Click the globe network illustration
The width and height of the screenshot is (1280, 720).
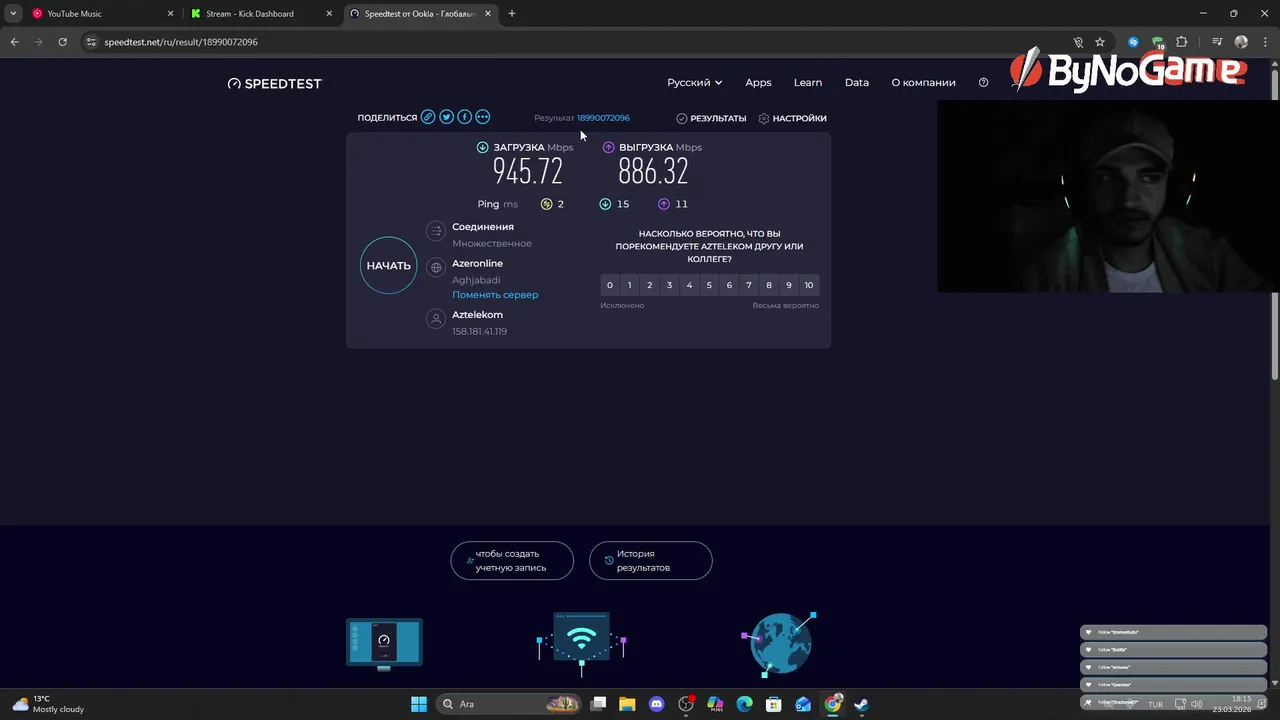click(780, 644)
